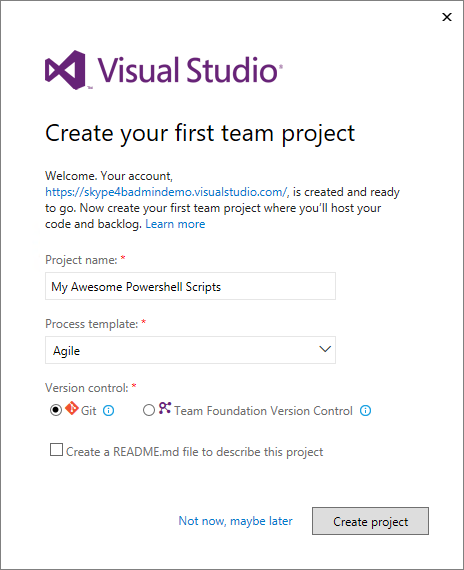Image resolution: width=464 pixels, height=570 pixels.
Task: Focus the Project name text field
Action: tap(190, 286)
